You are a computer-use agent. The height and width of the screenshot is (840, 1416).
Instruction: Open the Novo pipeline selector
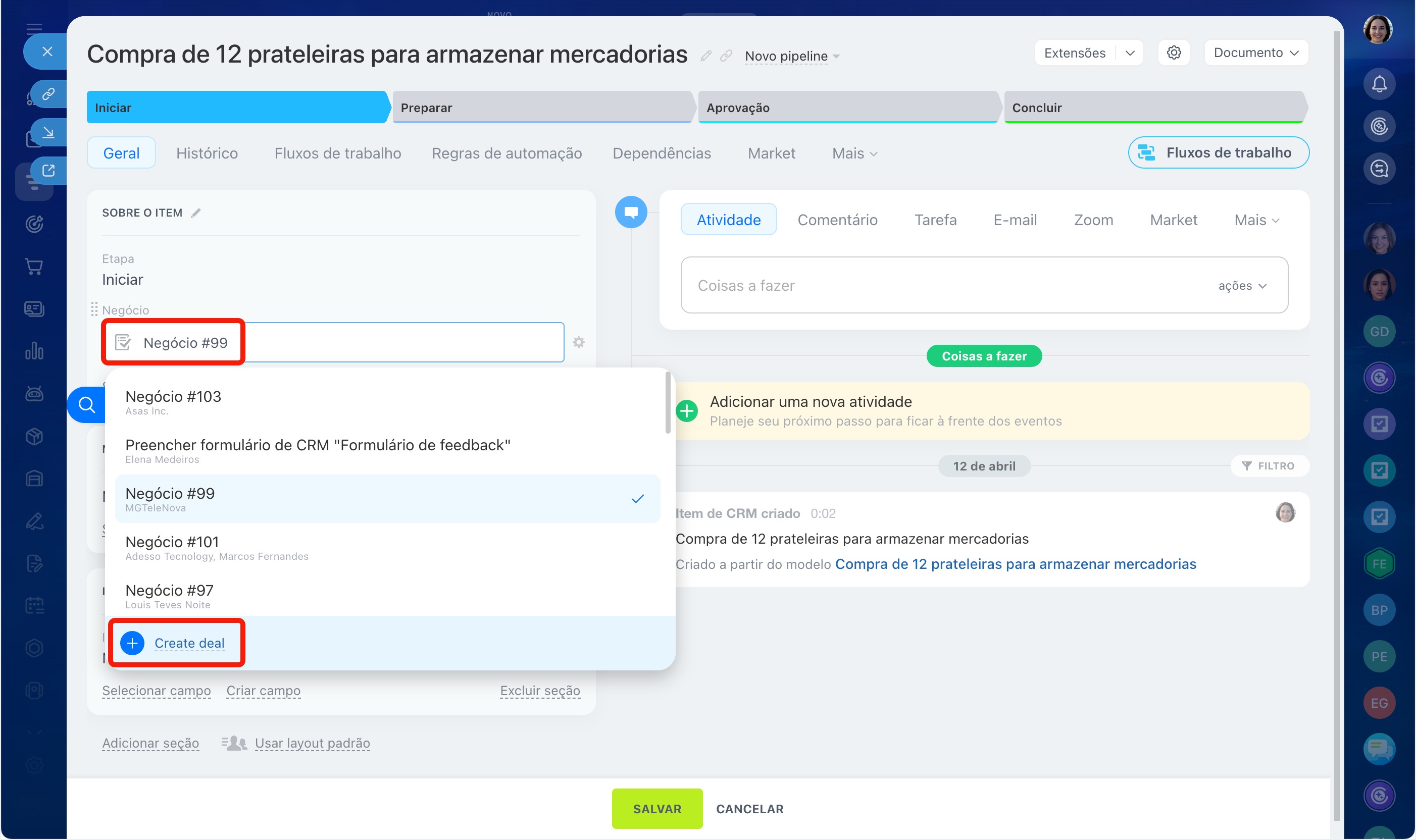791,56
